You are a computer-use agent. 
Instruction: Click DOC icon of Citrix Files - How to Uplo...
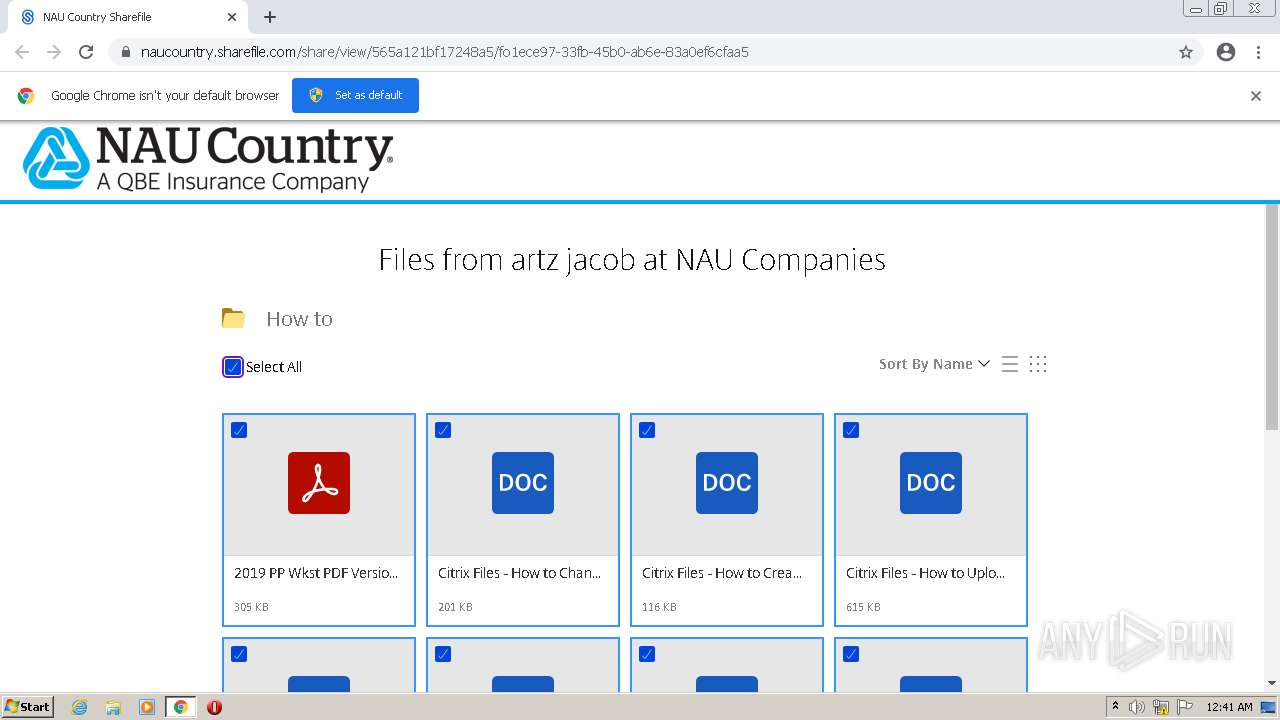click(x=931, y=483)
